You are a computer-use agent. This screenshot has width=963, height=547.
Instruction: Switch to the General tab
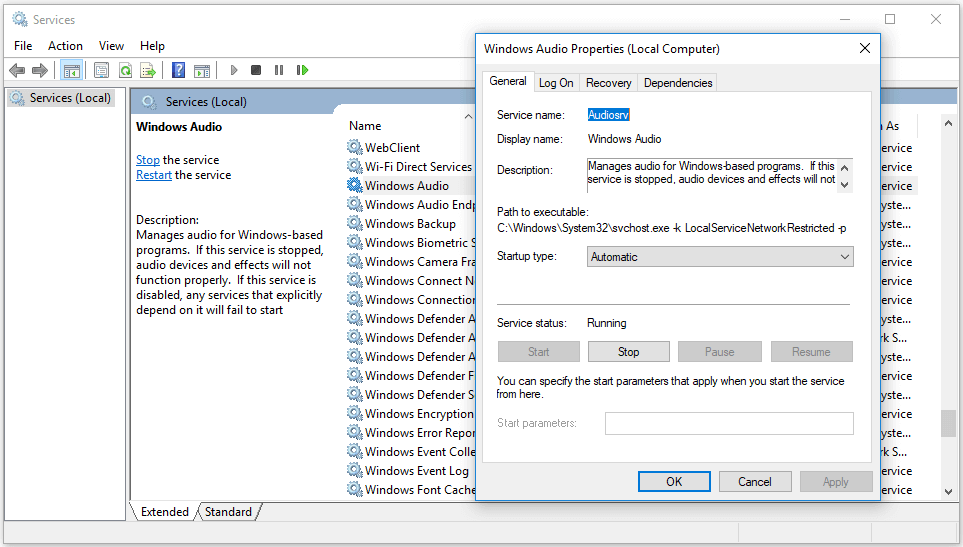point(508,81)
